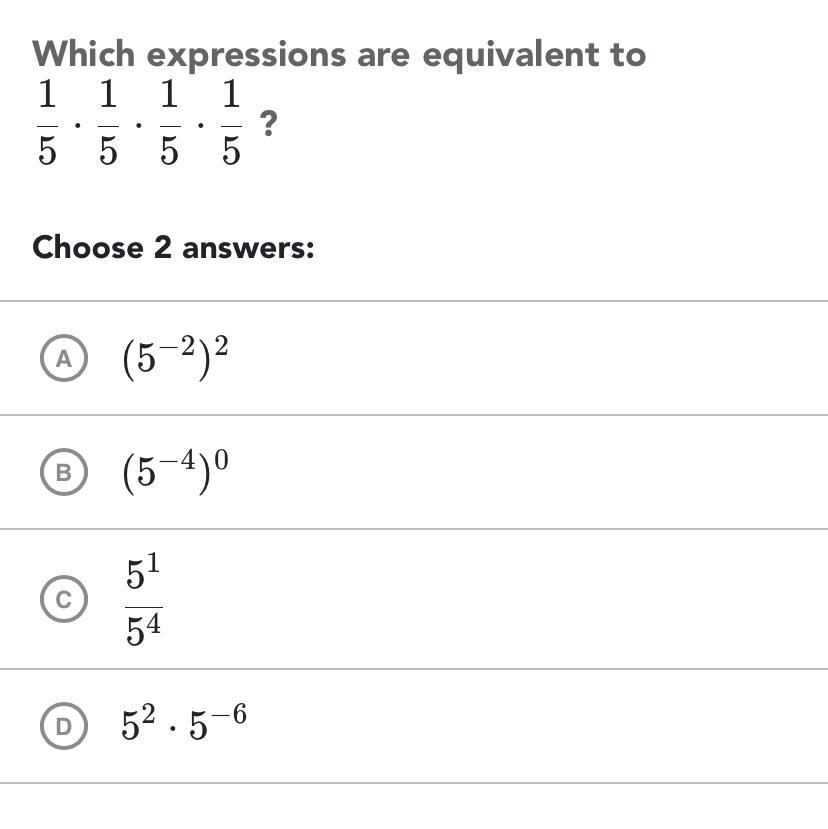Click the 5^2 term in option D
Viewport: 828px width, 829px height.
click(x=138, y=723)
